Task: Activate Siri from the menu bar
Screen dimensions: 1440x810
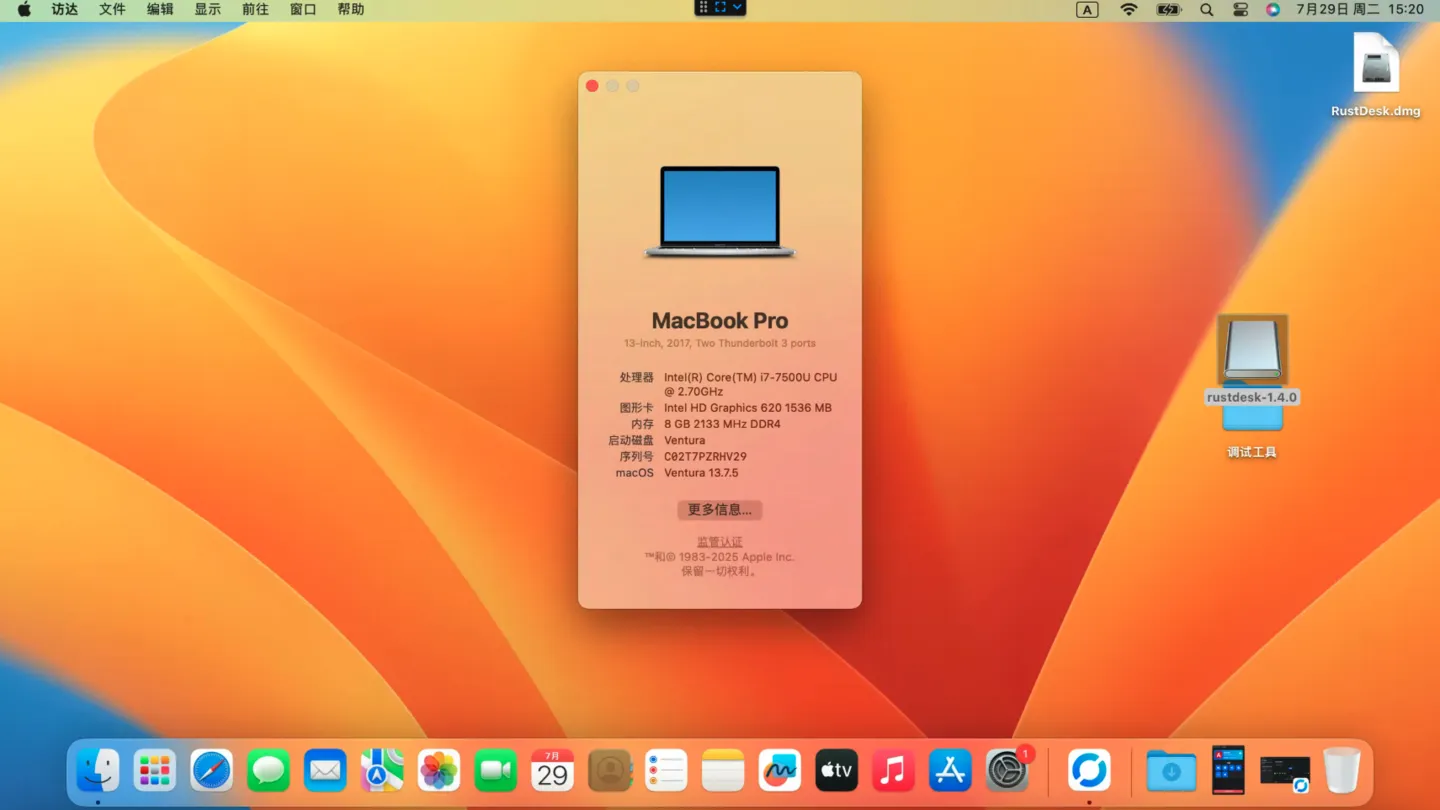Action: pos(1272,9)
